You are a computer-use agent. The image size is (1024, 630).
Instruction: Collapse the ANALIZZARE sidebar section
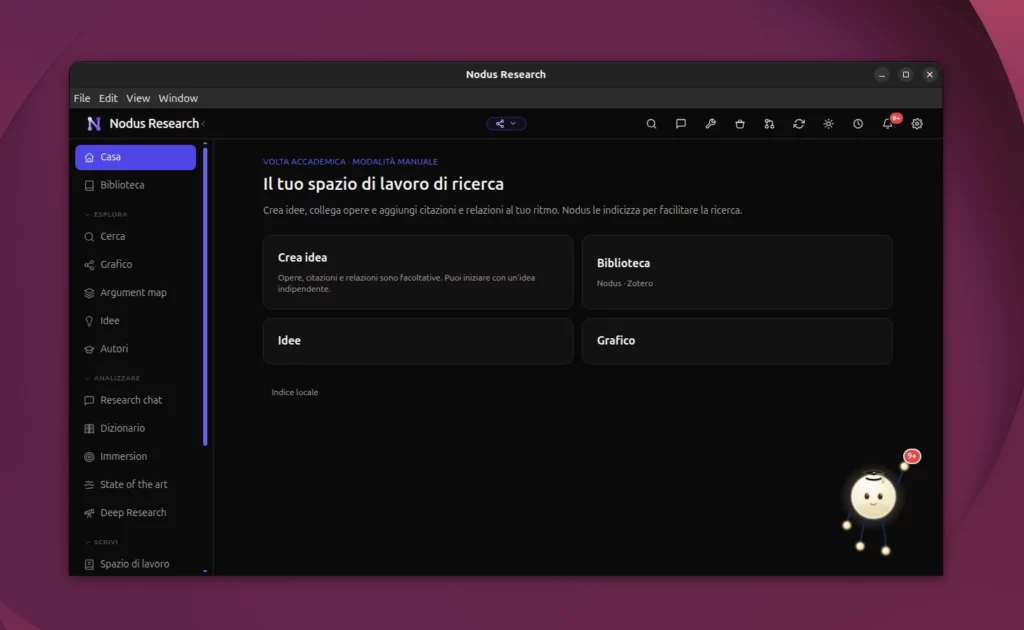tap(112, 378)
